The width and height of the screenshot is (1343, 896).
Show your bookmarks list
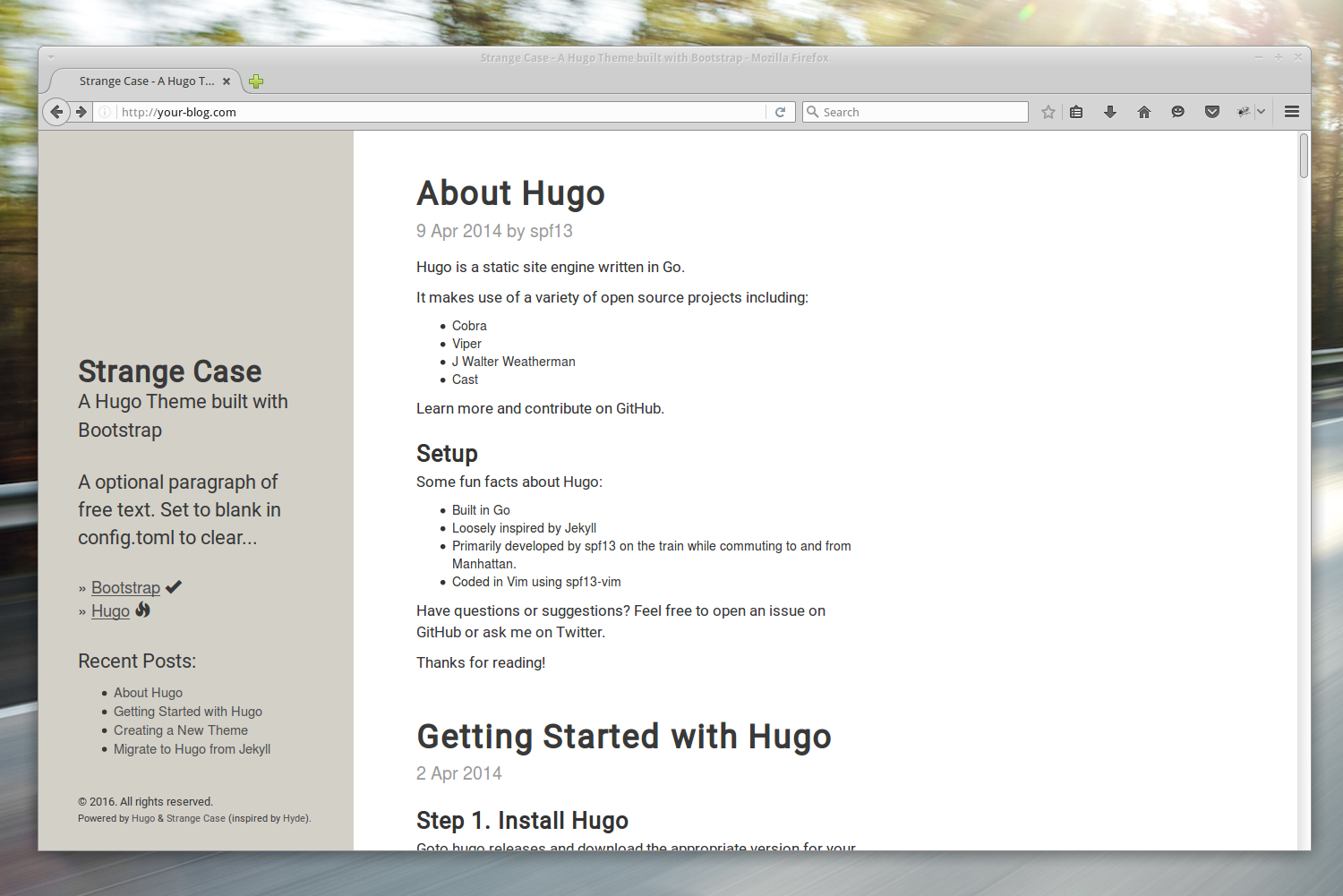(1076, 112)
